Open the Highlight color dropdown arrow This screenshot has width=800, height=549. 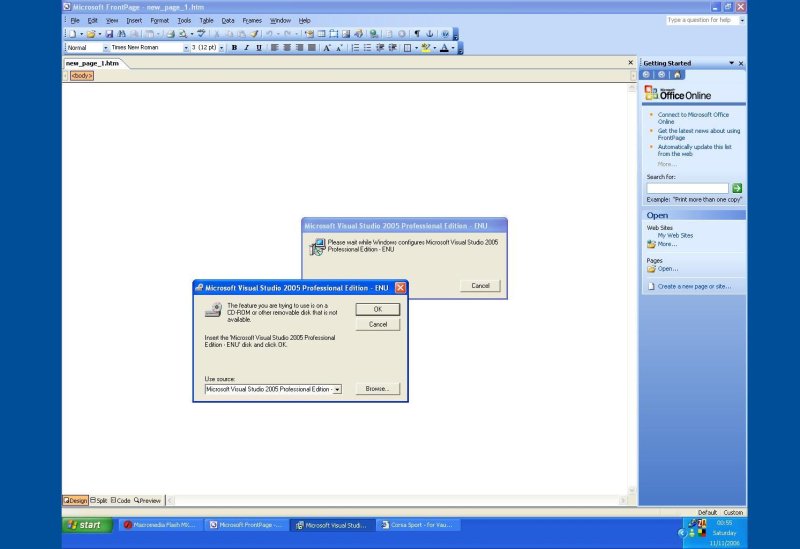(x=435, y=47)
